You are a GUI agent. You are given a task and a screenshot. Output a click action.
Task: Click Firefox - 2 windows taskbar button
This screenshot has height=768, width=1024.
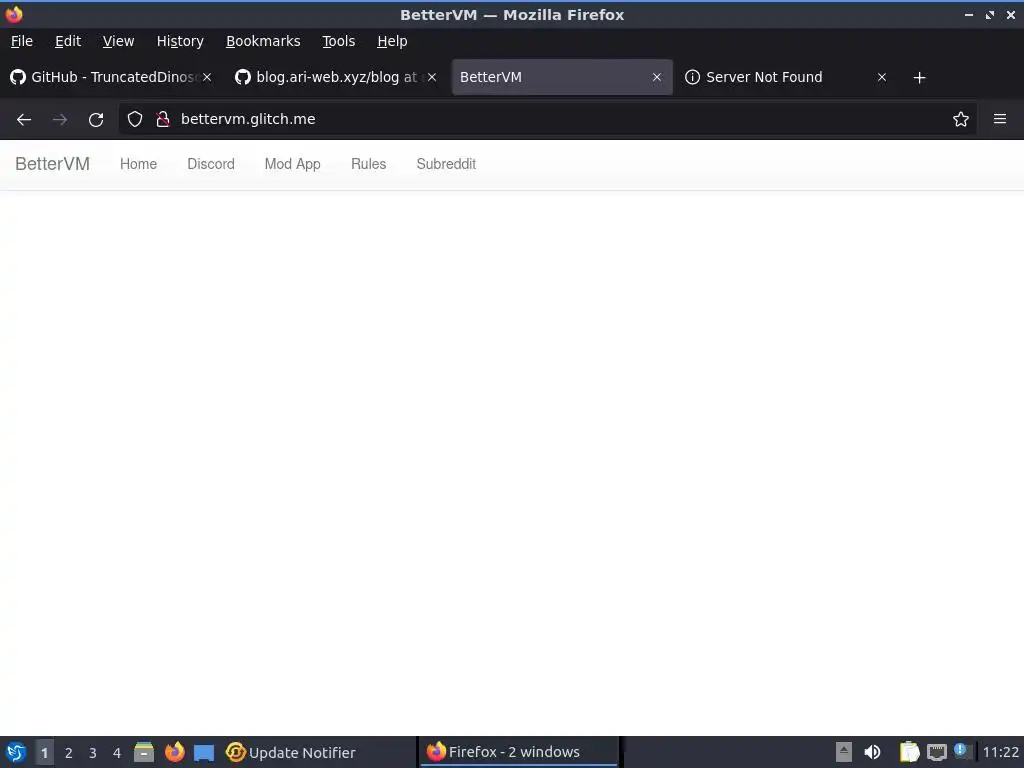coord(518,752)
